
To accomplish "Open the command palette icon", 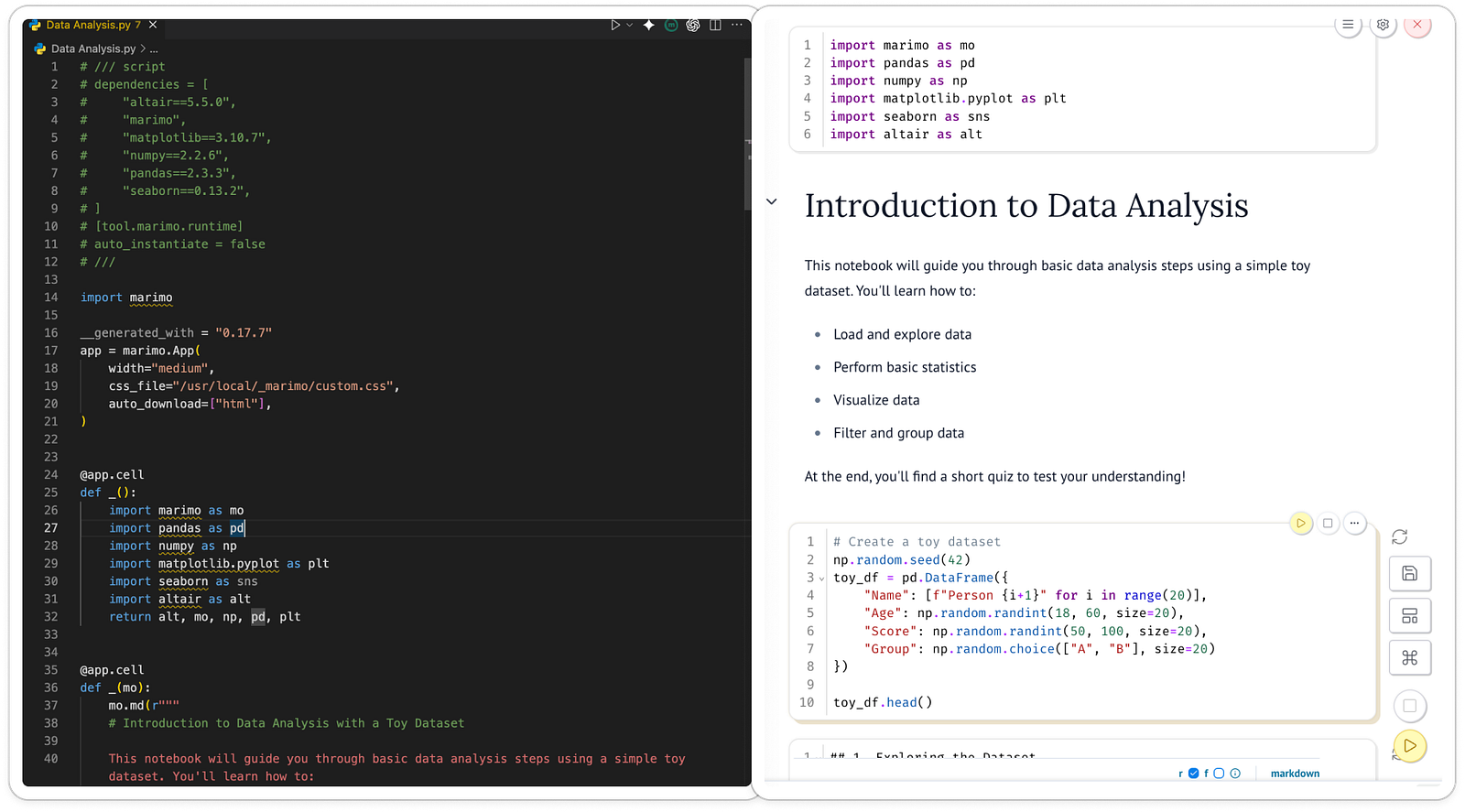I will point(1409,658).
